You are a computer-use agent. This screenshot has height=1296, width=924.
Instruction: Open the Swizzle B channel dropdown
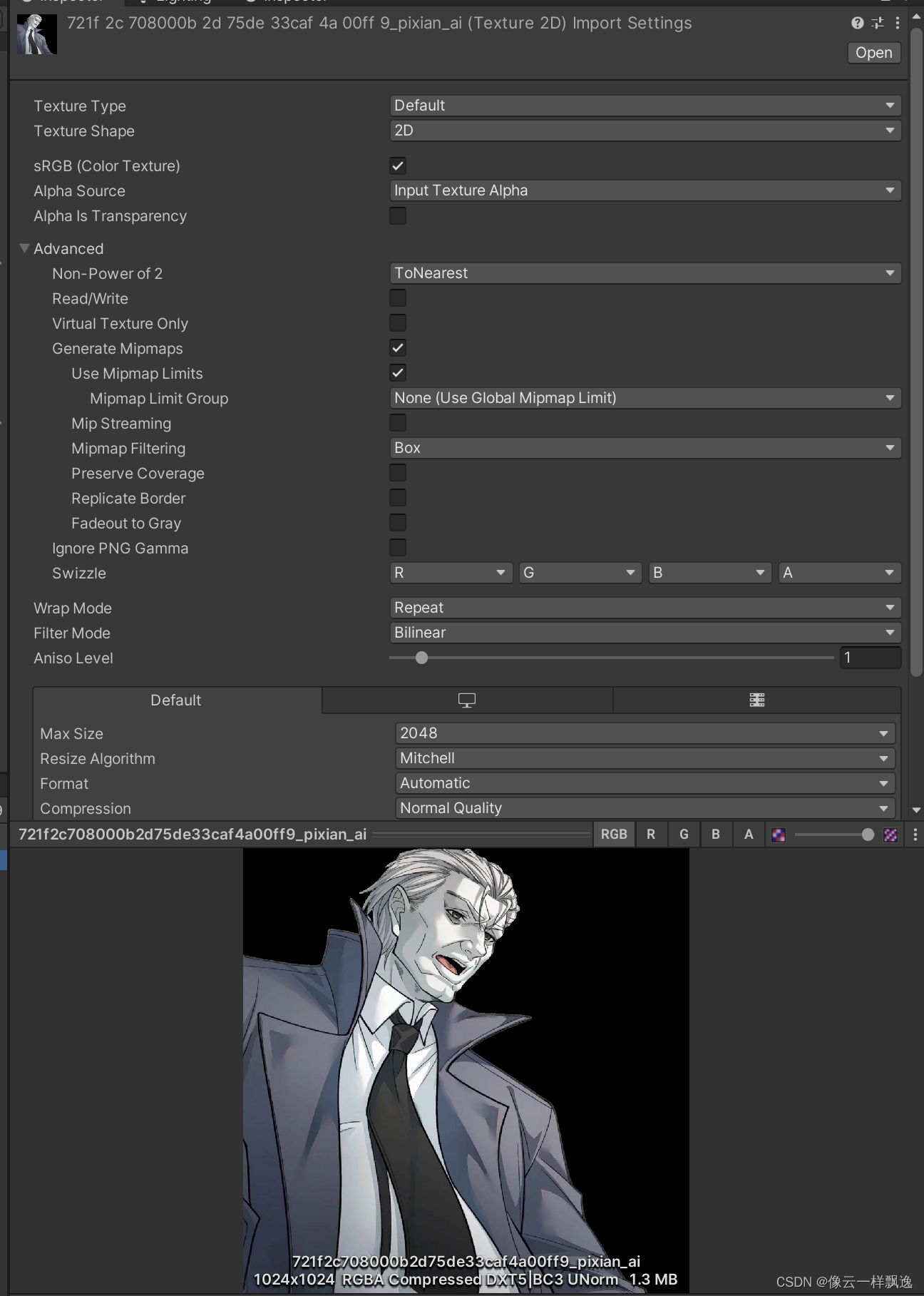[710, 573]
